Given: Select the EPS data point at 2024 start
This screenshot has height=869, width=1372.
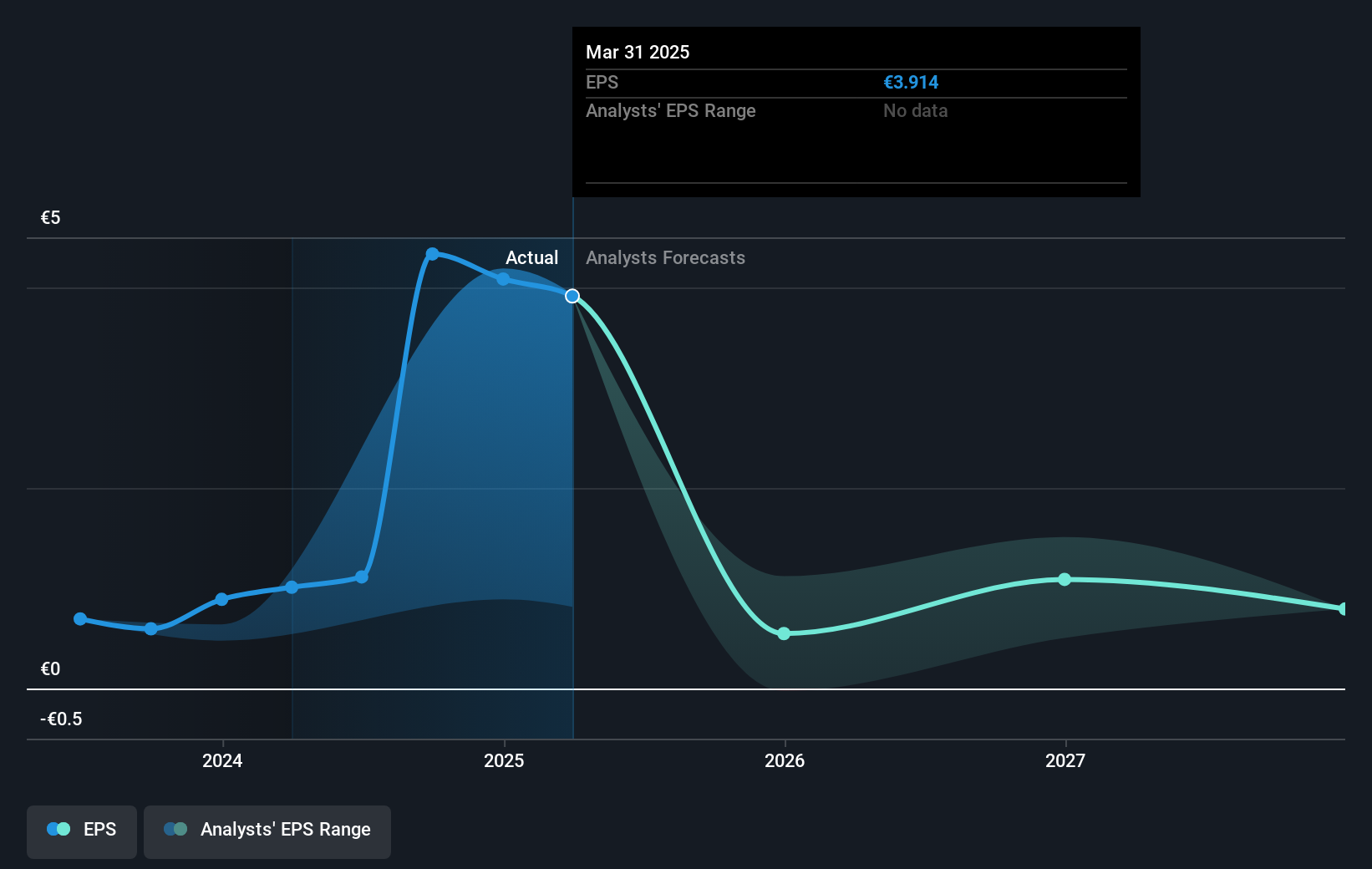Looking at the screenshot, I should (221, 599).
